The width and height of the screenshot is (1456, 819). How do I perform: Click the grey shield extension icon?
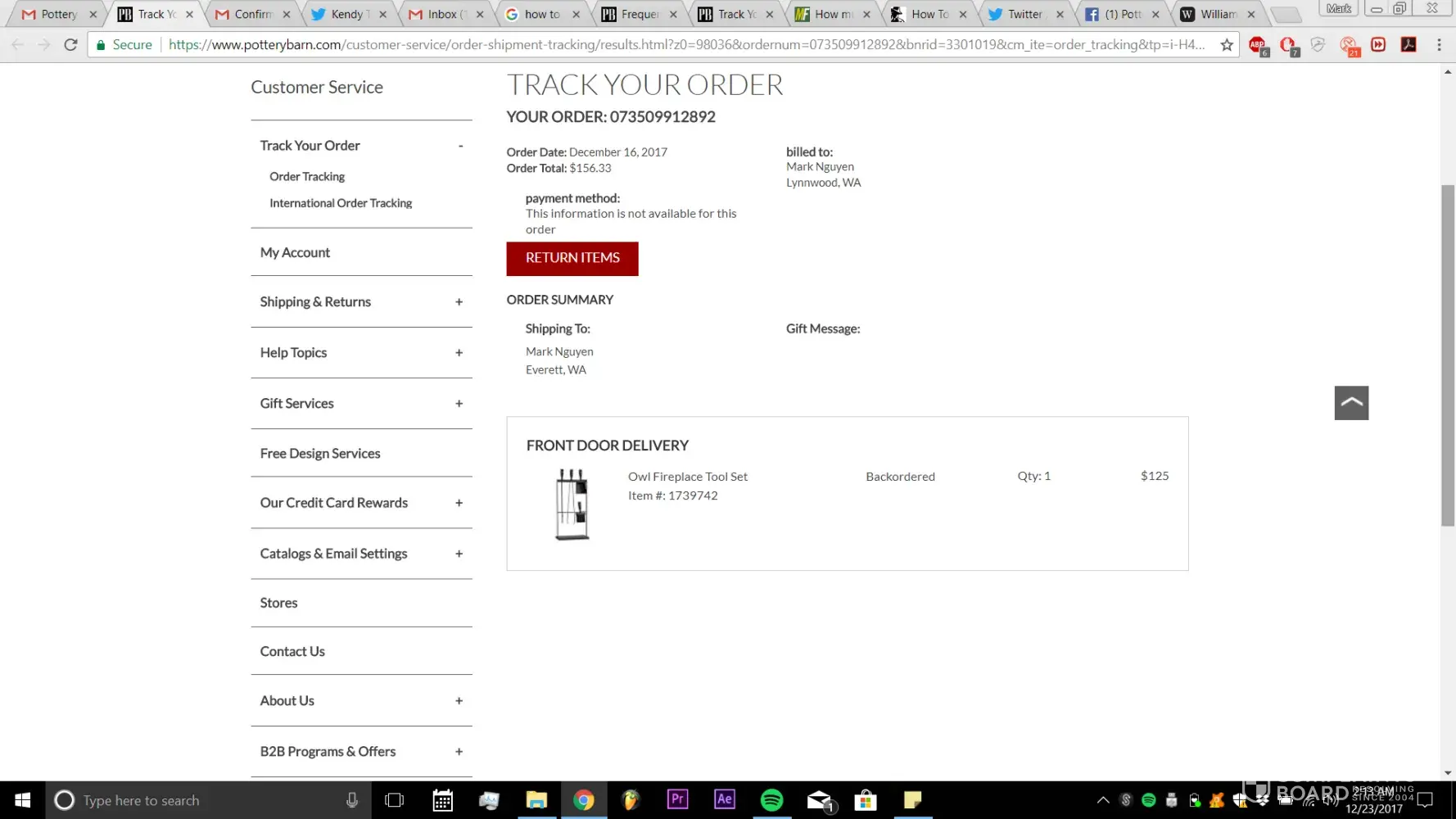(x=1318, y=45)
